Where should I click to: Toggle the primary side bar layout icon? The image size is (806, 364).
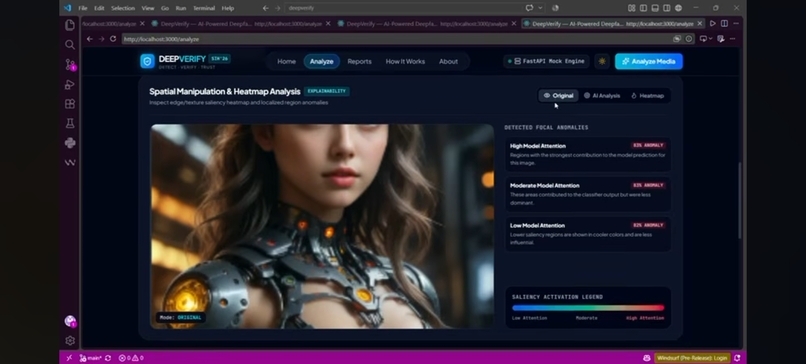643,8
